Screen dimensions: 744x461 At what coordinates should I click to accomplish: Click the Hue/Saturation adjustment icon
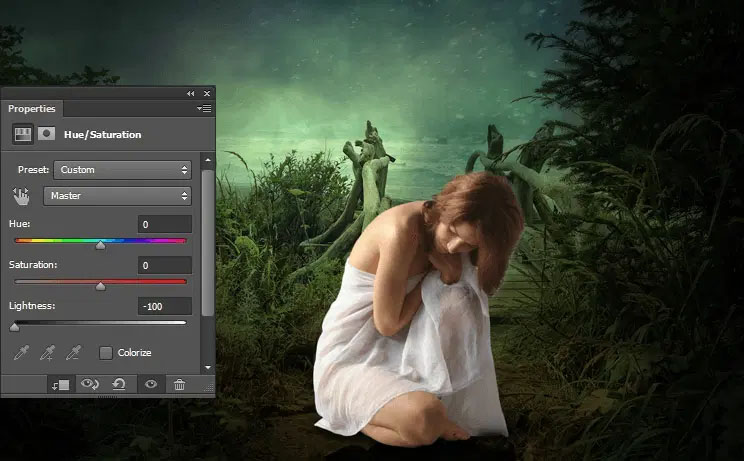pyautogui.click(x=23, y=134)
